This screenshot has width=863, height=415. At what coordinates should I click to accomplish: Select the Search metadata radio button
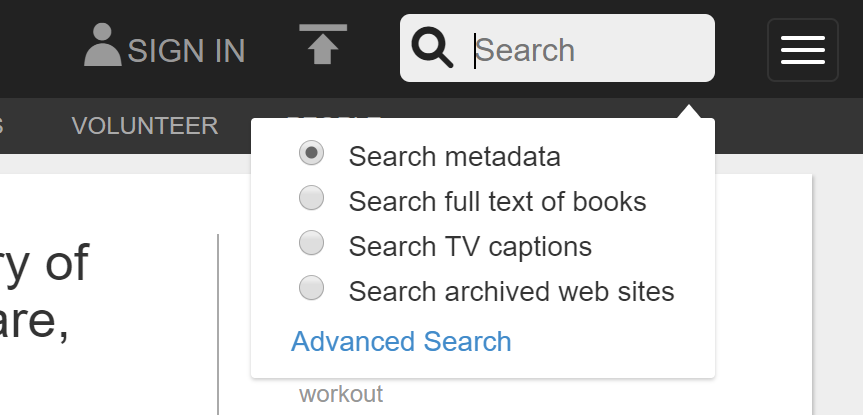312,153
